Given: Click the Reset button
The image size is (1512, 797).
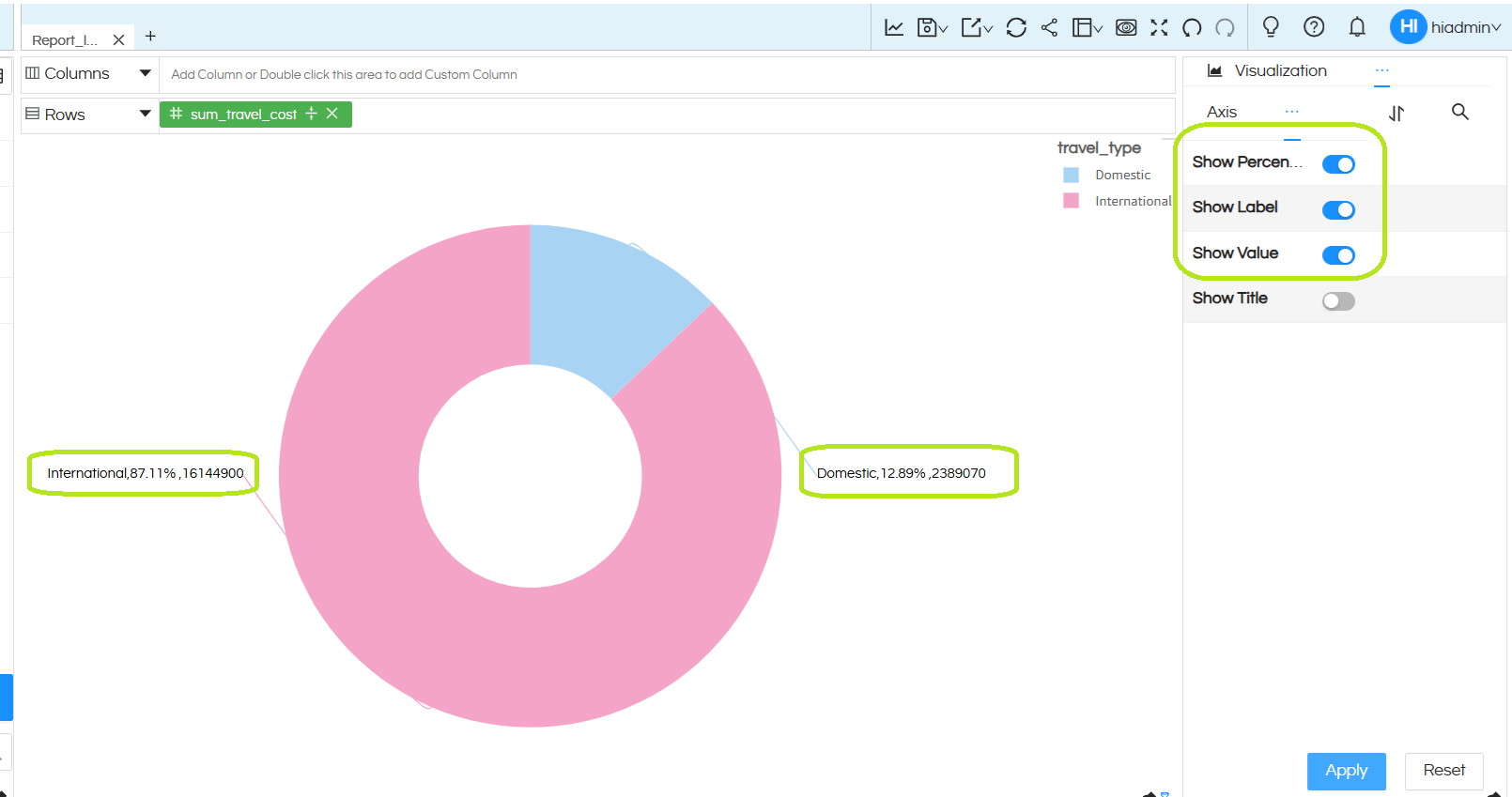Looking at the screenshot, I should pos(1443,771).
